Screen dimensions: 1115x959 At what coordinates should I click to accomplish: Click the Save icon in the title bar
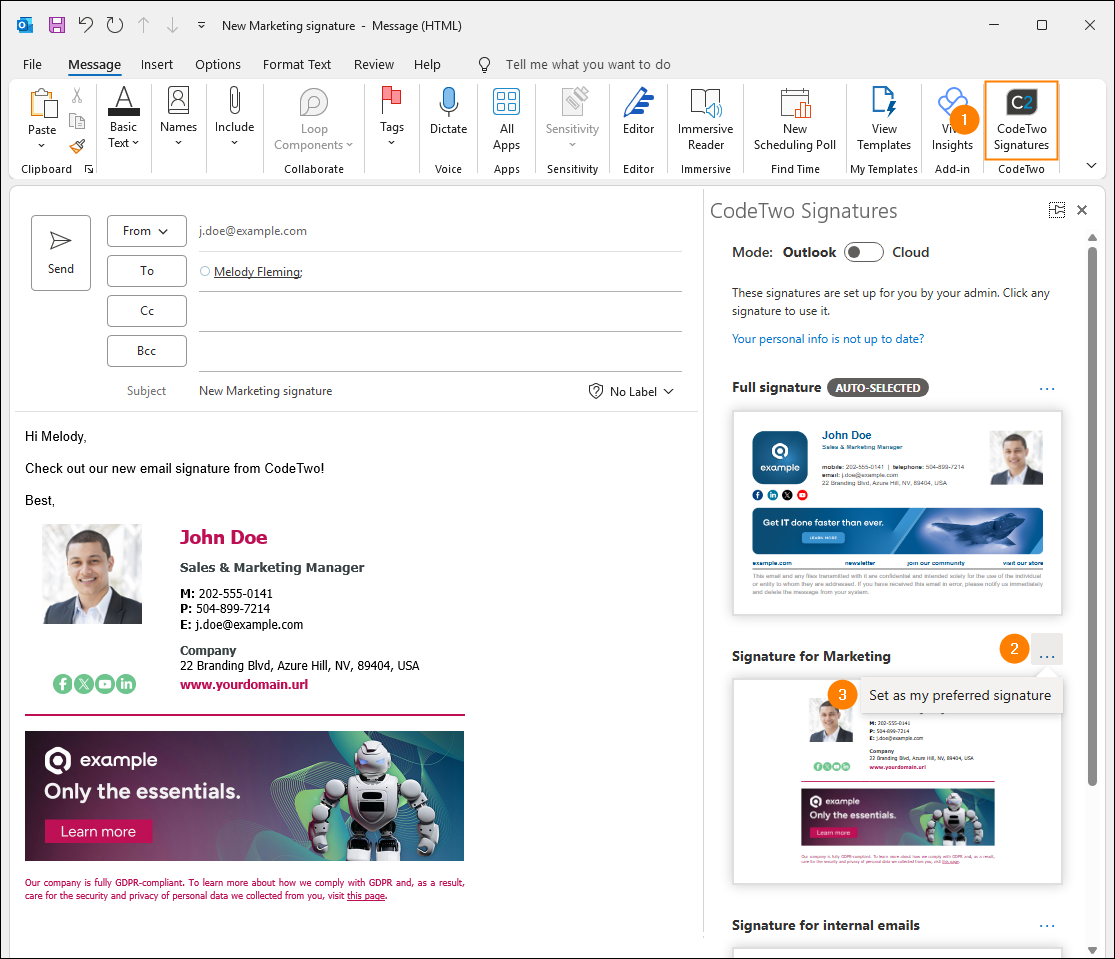tap(57, 25)
